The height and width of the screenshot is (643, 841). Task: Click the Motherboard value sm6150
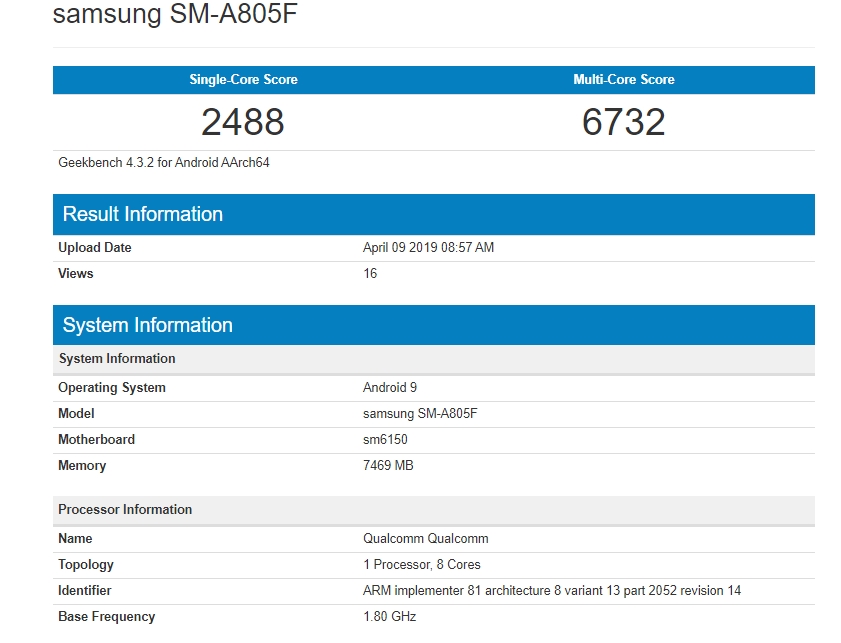[x=385, y=440]
